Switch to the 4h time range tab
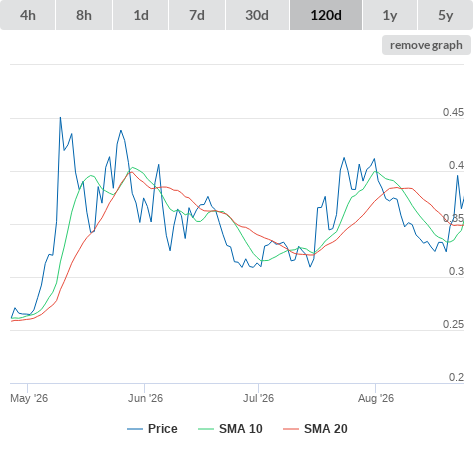 [28, 15]
